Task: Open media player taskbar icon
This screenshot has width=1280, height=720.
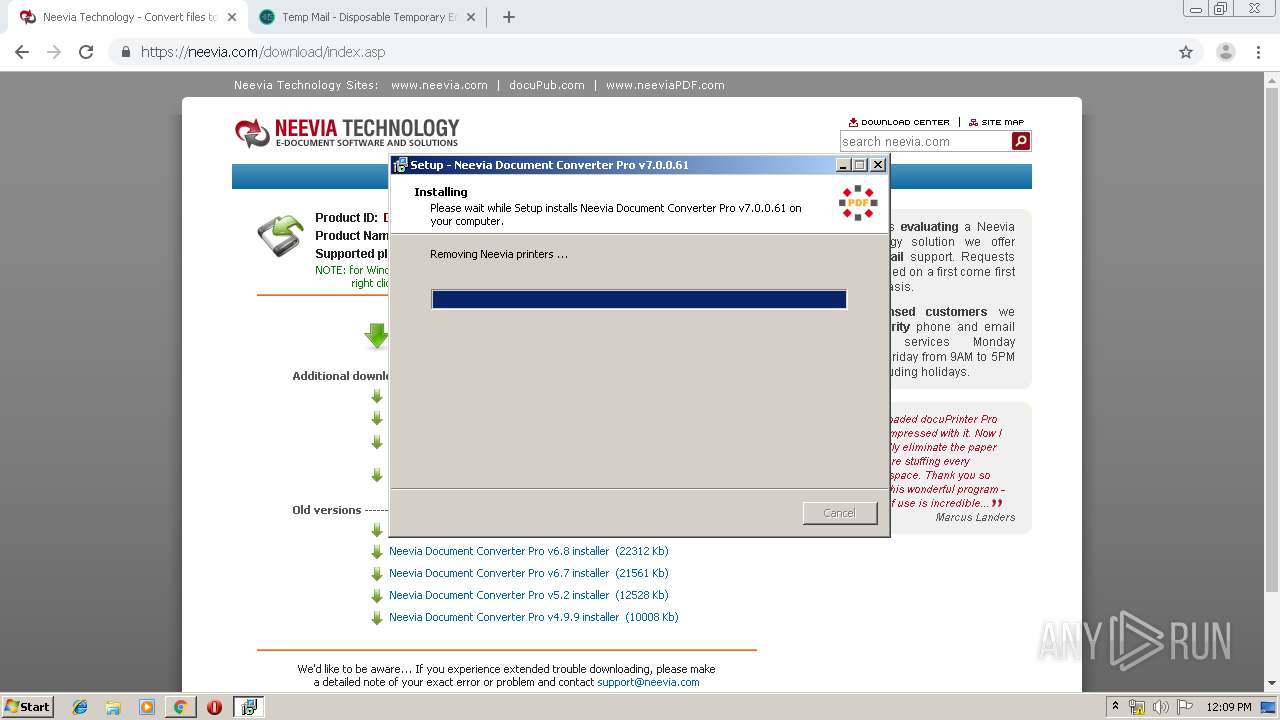Action: (147, 707)
